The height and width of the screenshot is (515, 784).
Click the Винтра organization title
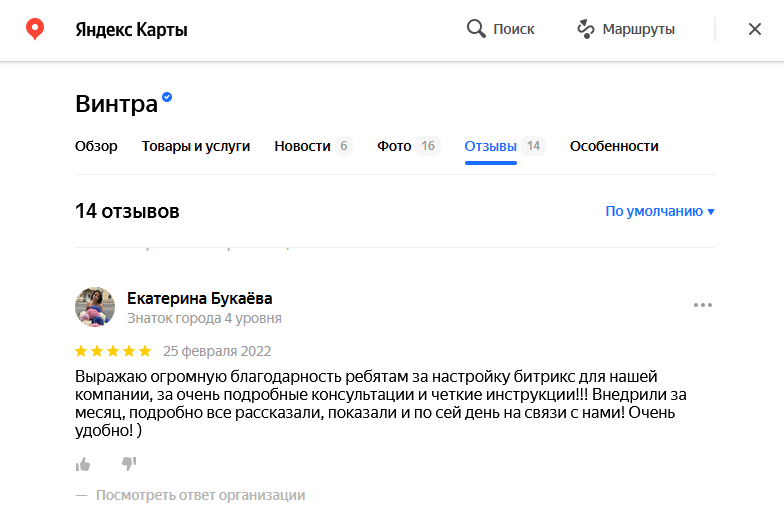pos(116,104)
